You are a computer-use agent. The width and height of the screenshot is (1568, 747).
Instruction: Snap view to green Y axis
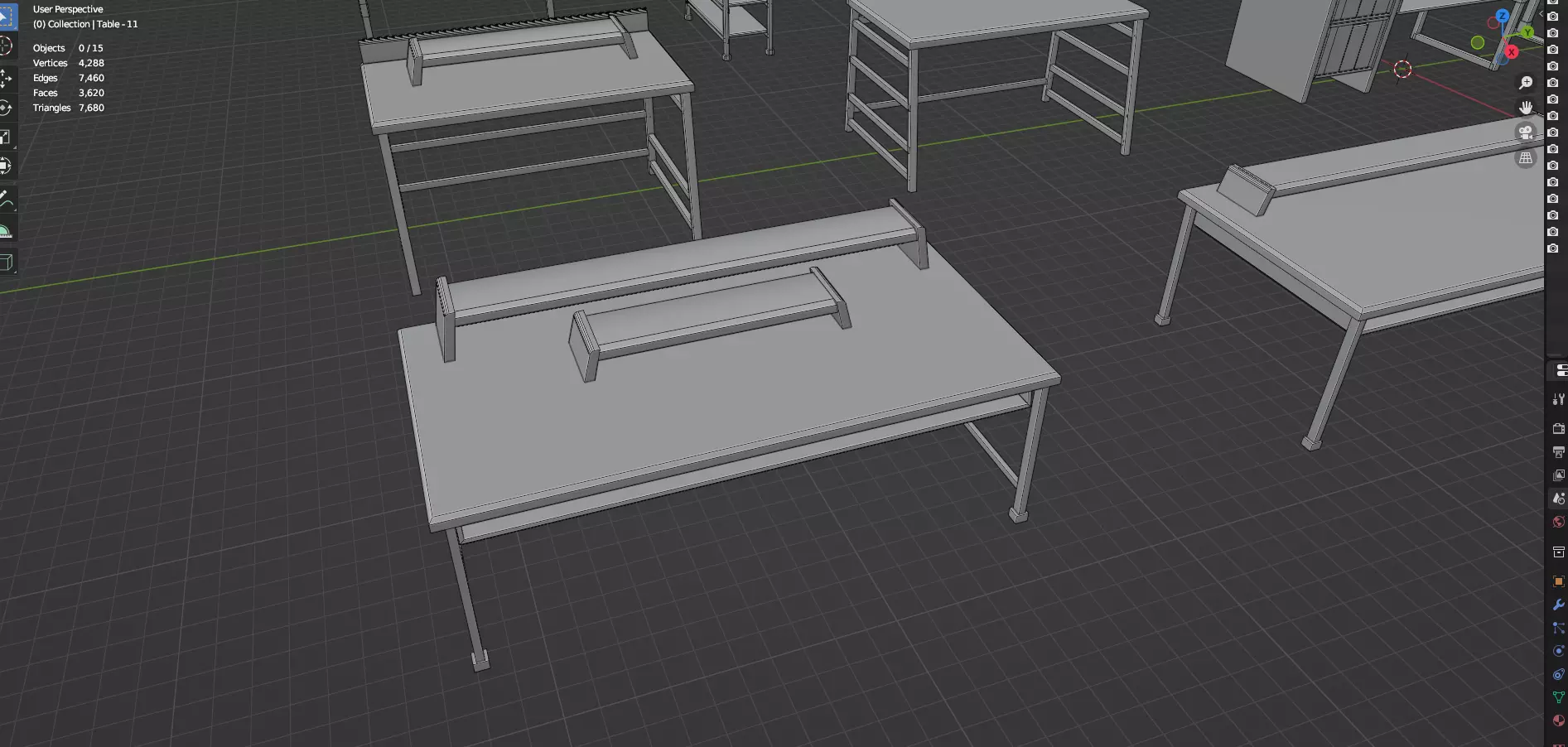(1527, 32)
